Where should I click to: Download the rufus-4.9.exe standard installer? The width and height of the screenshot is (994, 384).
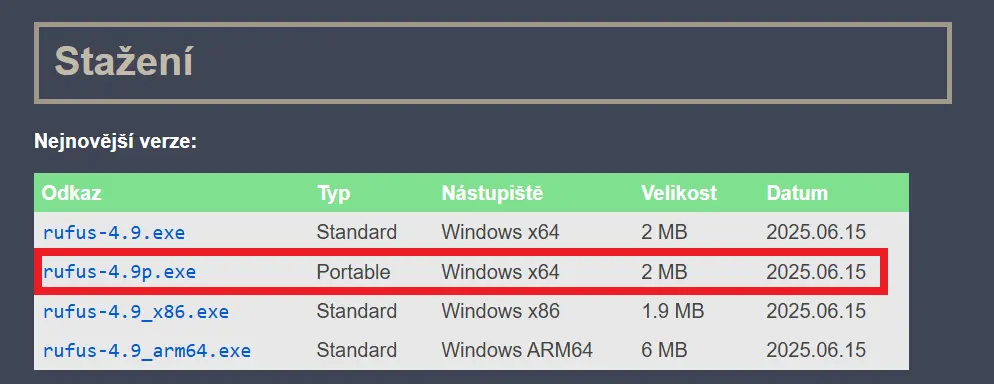pos(113,233)
